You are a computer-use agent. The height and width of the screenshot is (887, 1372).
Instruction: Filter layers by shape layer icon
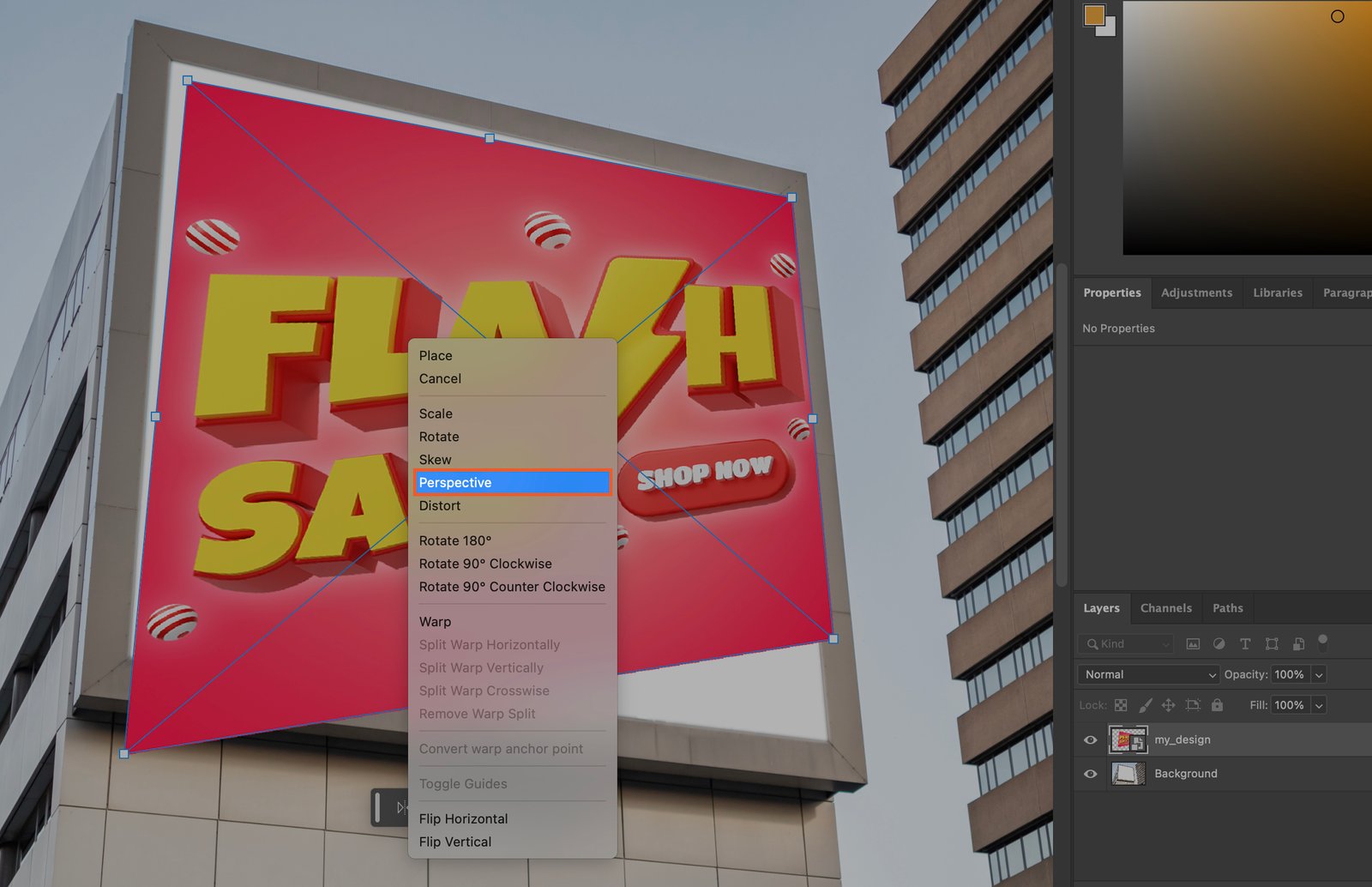pos(1272,643)
